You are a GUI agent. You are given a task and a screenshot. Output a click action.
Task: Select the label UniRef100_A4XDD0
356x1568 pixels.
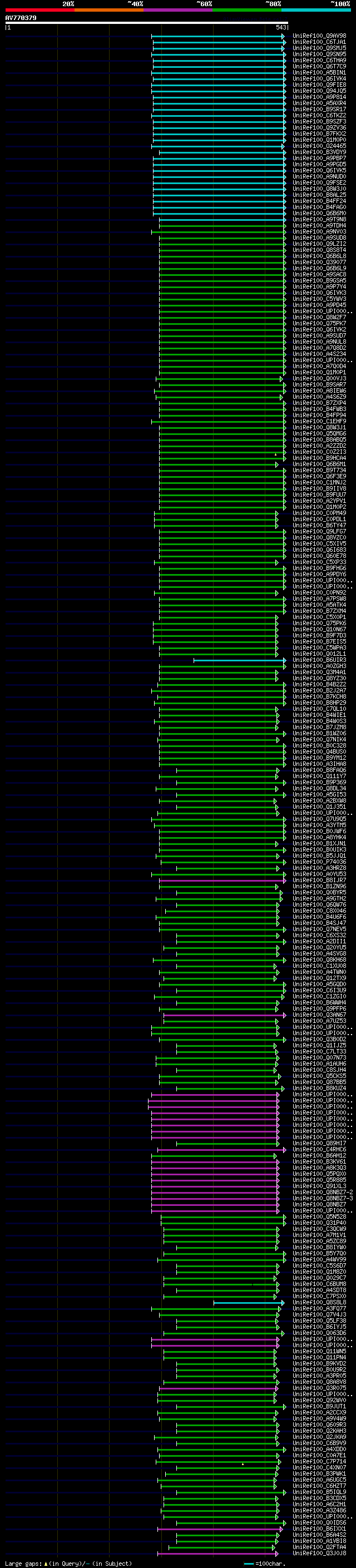tap(319, 1449)
